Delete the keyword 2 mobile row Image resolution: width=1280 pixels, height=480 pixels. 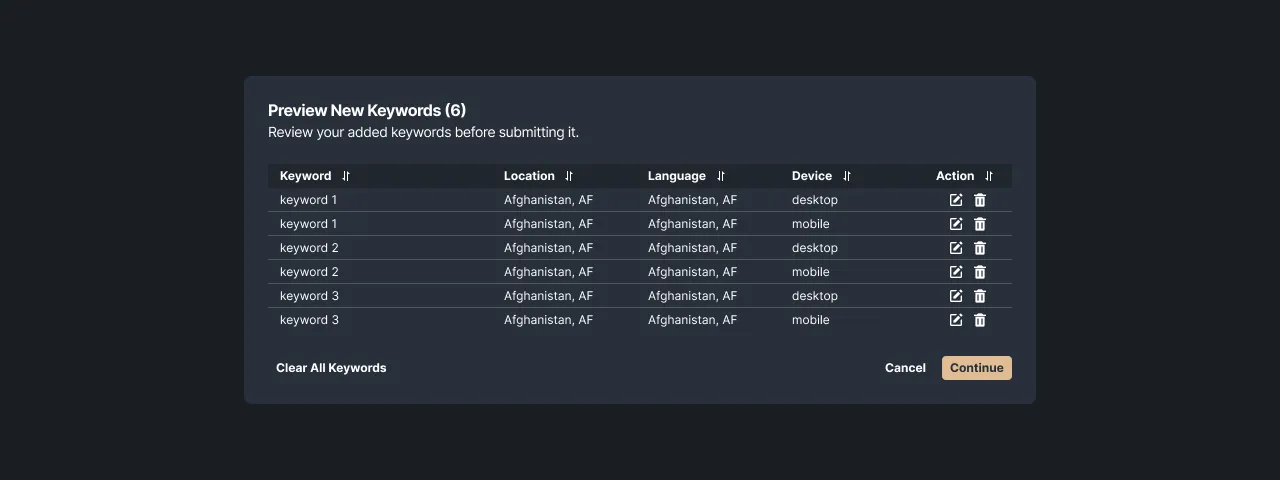[980, 272]
